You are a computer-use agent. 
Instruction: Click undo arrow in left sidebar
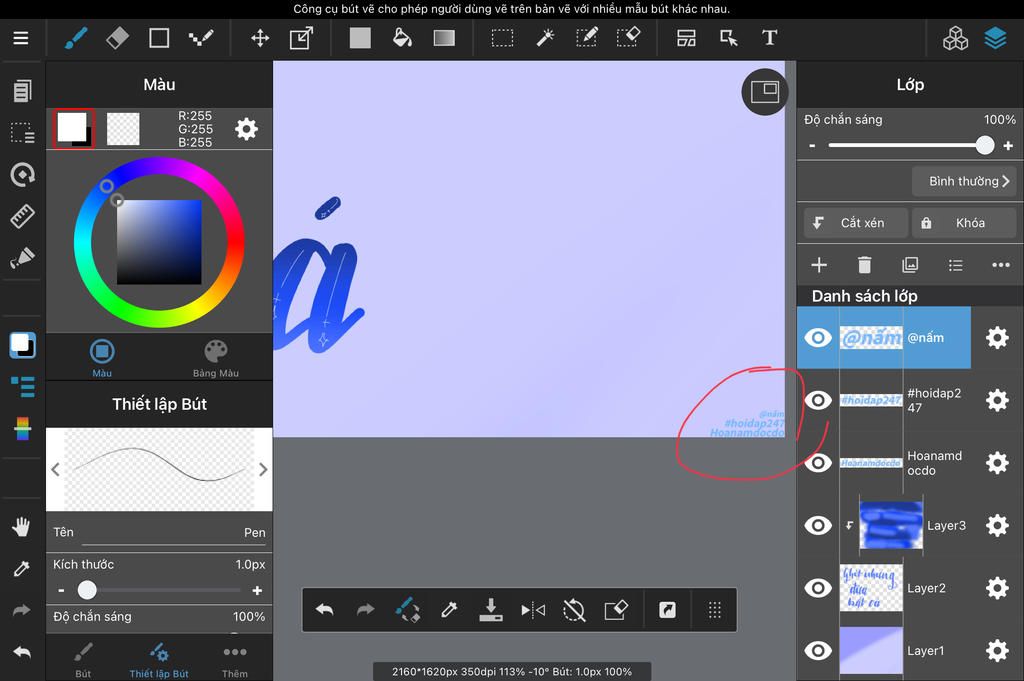pos(22,652)
